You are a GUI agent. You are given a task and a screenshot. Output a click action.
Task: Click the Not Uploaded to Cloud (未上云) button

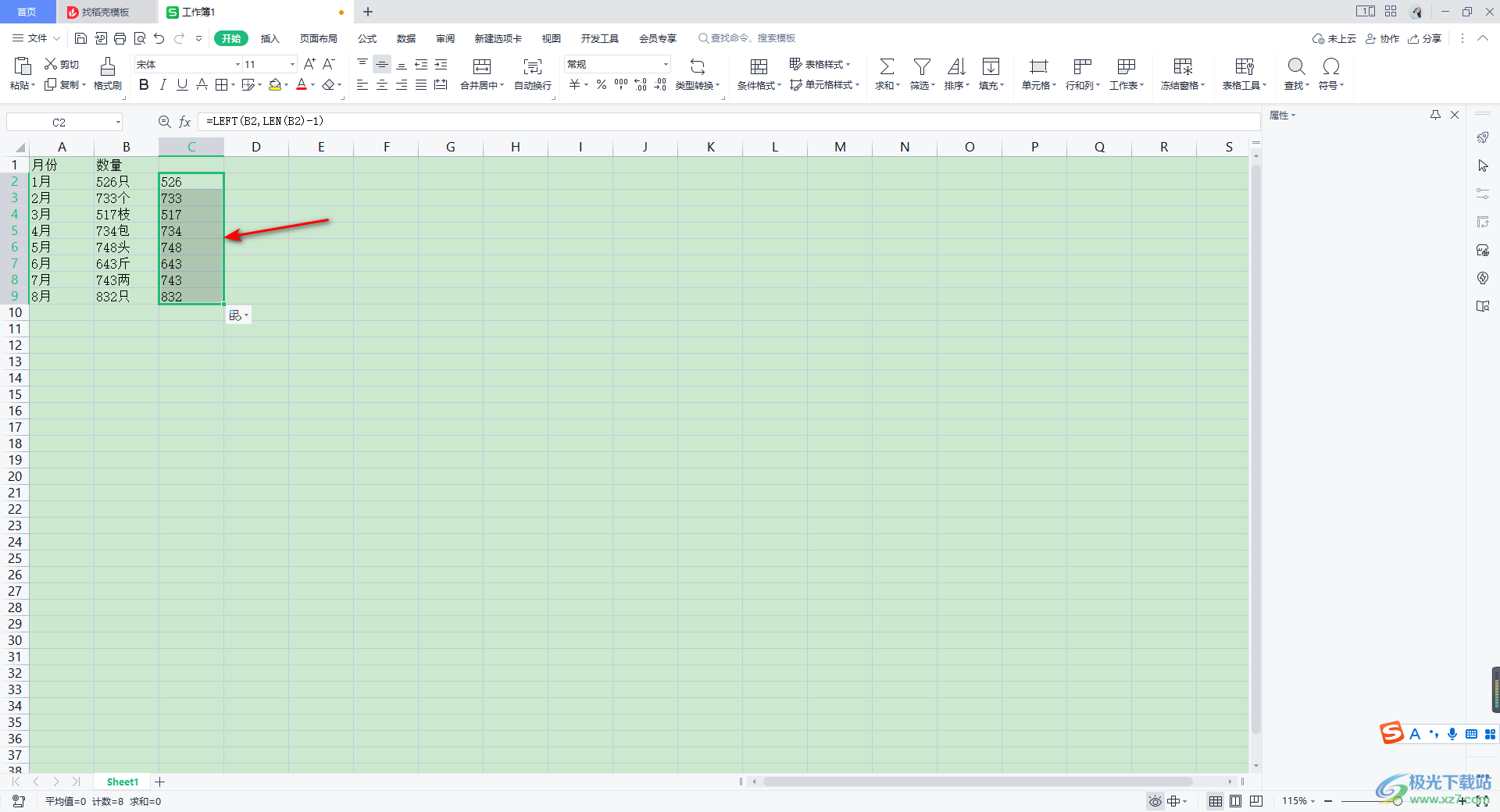[1334, 38]
